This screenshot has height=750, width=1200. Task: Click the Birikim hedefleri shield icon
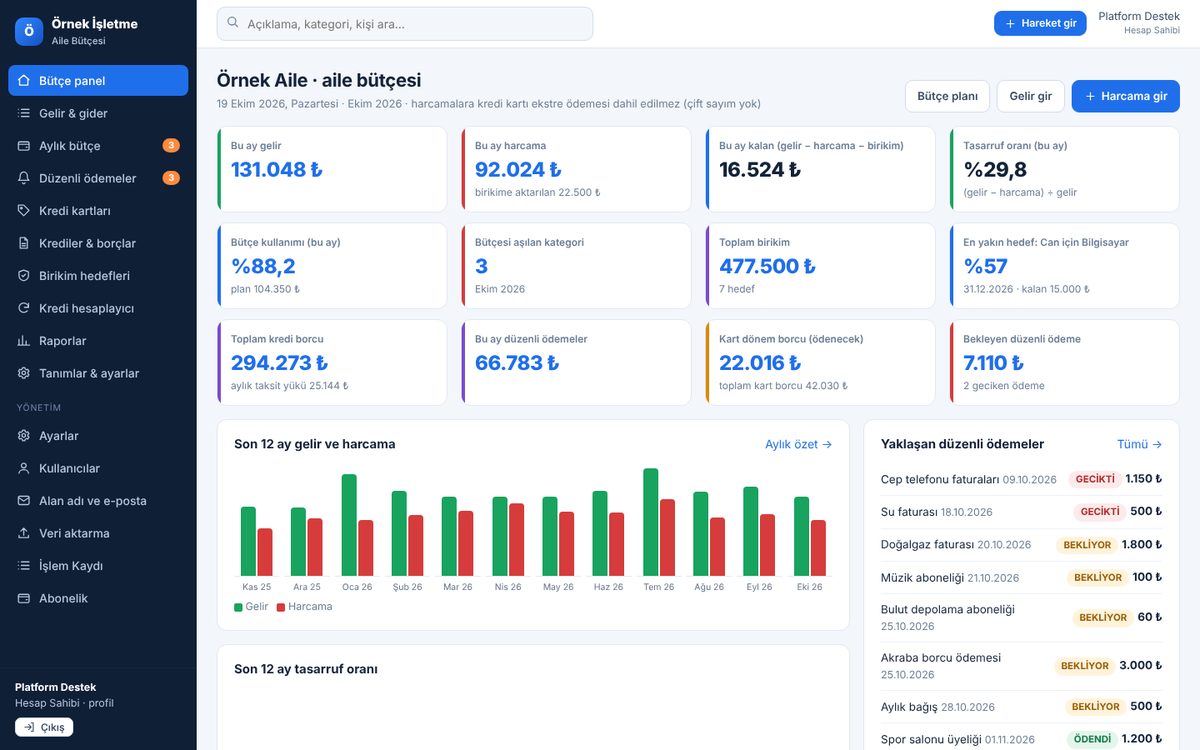24,276
